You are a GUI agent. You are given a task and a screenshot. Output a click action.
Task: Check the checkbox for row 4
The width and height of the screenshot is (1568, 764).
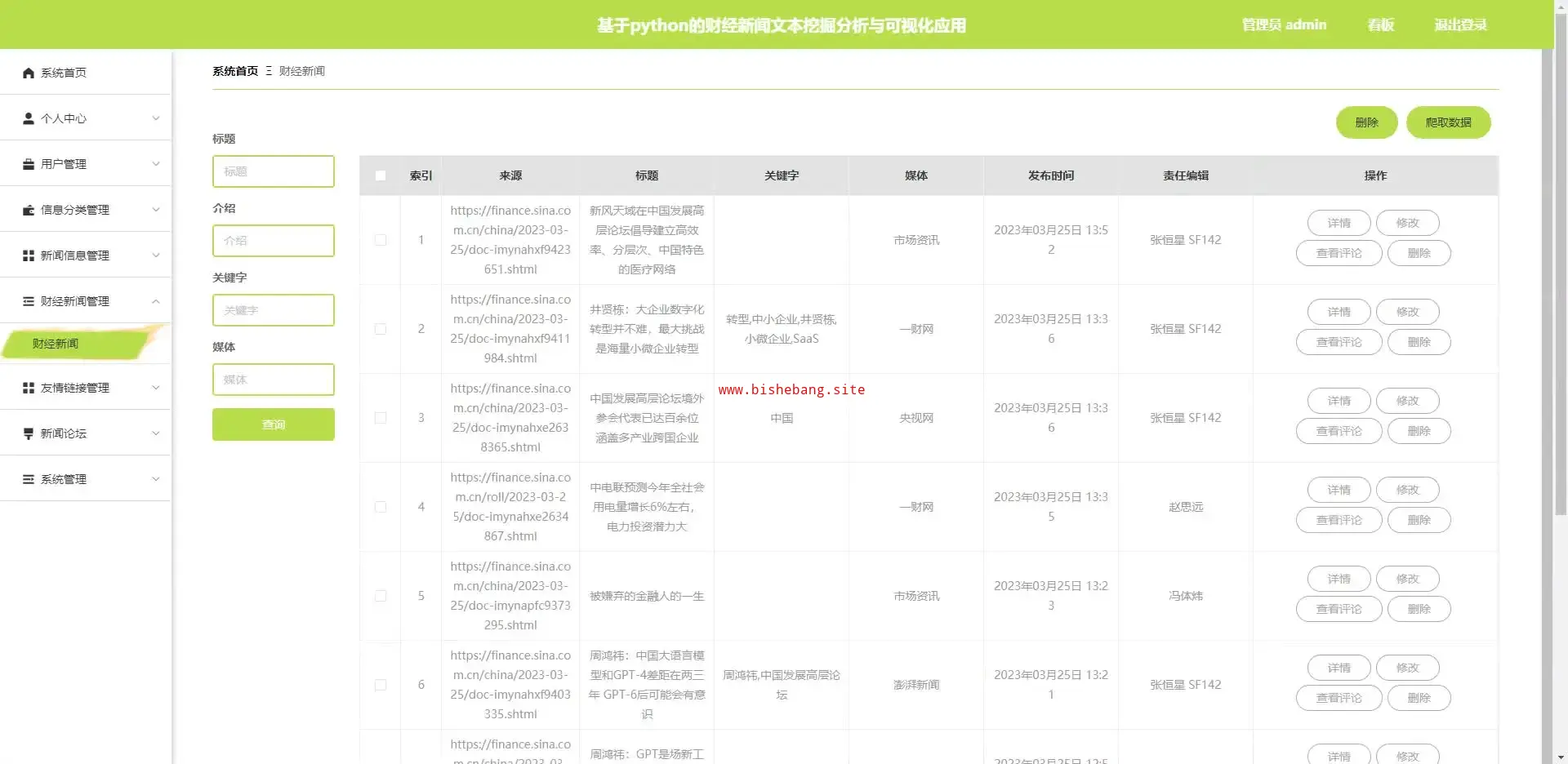tap(381, 507)
